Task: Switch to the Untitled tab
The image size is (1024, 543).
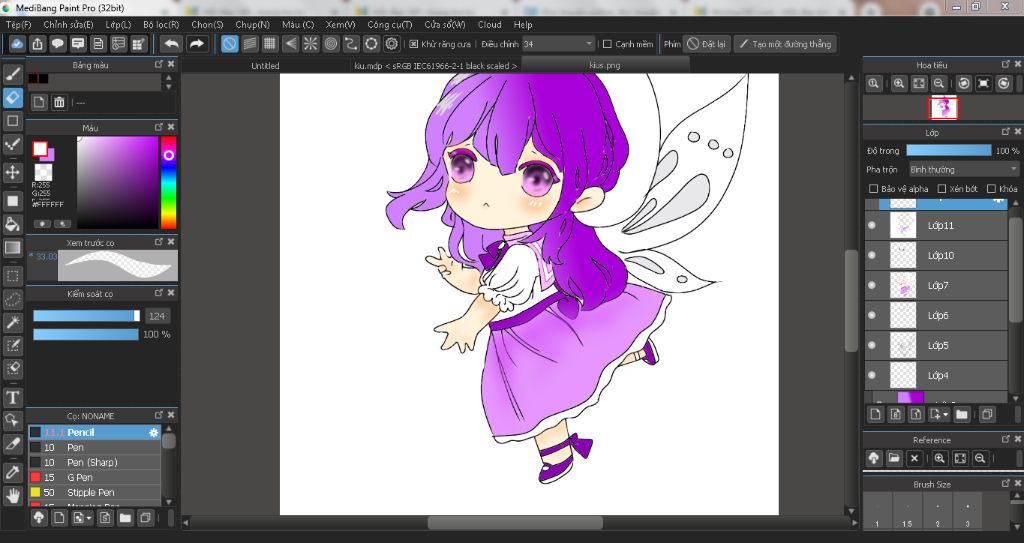Action: pyautogui.click(x=265, y=65)
